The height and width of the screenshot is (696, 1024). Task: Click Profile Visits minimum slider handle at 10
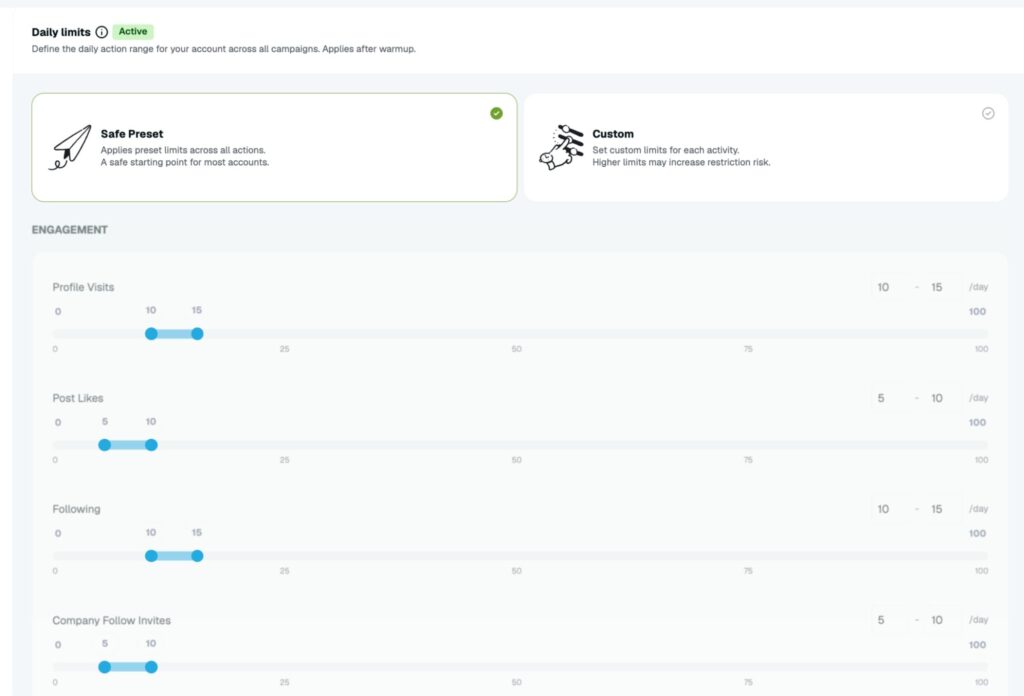pyautogui.click(x=151, y=334)
